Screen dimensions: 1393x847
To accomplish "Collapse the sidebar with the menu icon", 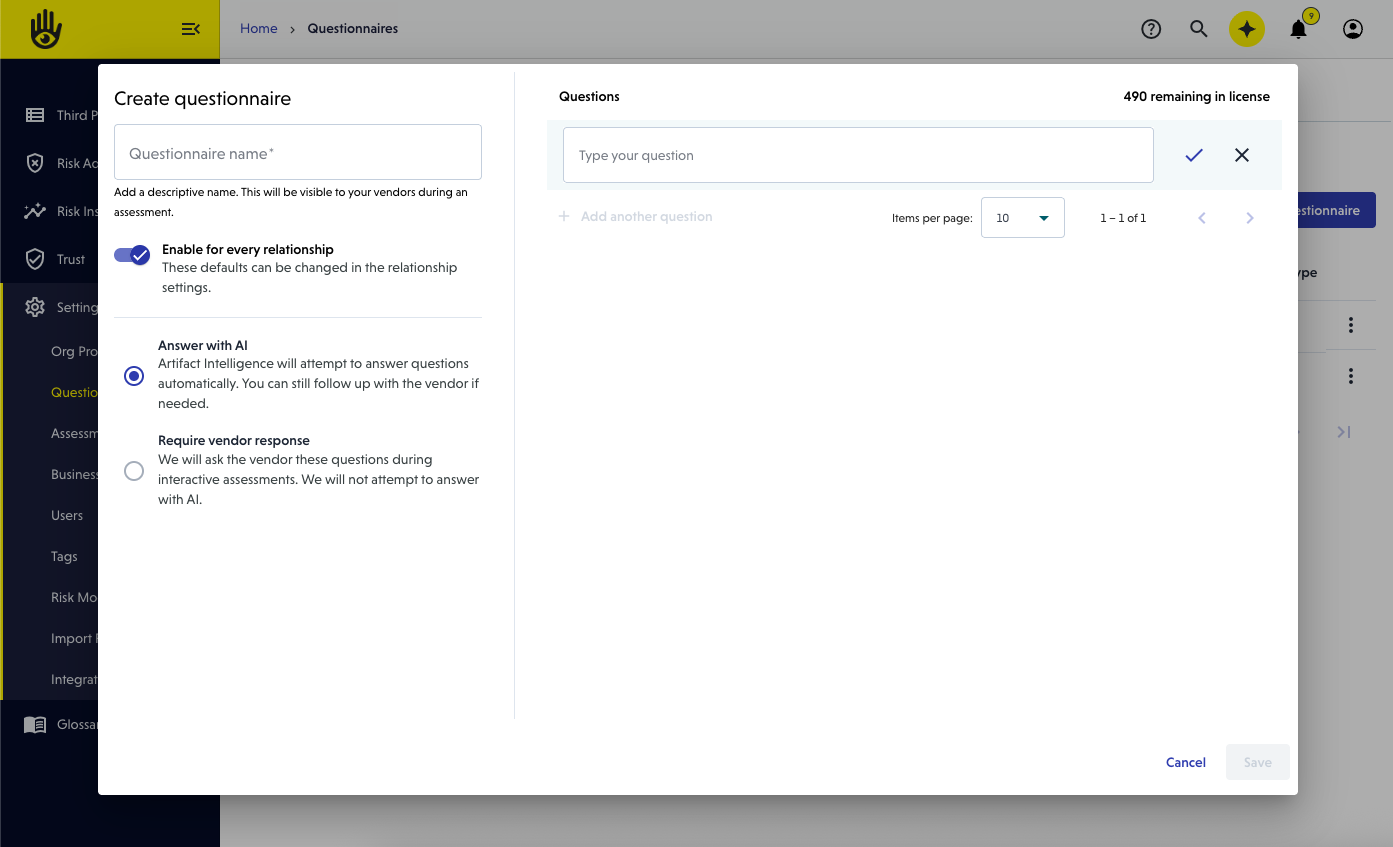I will 191,29.
